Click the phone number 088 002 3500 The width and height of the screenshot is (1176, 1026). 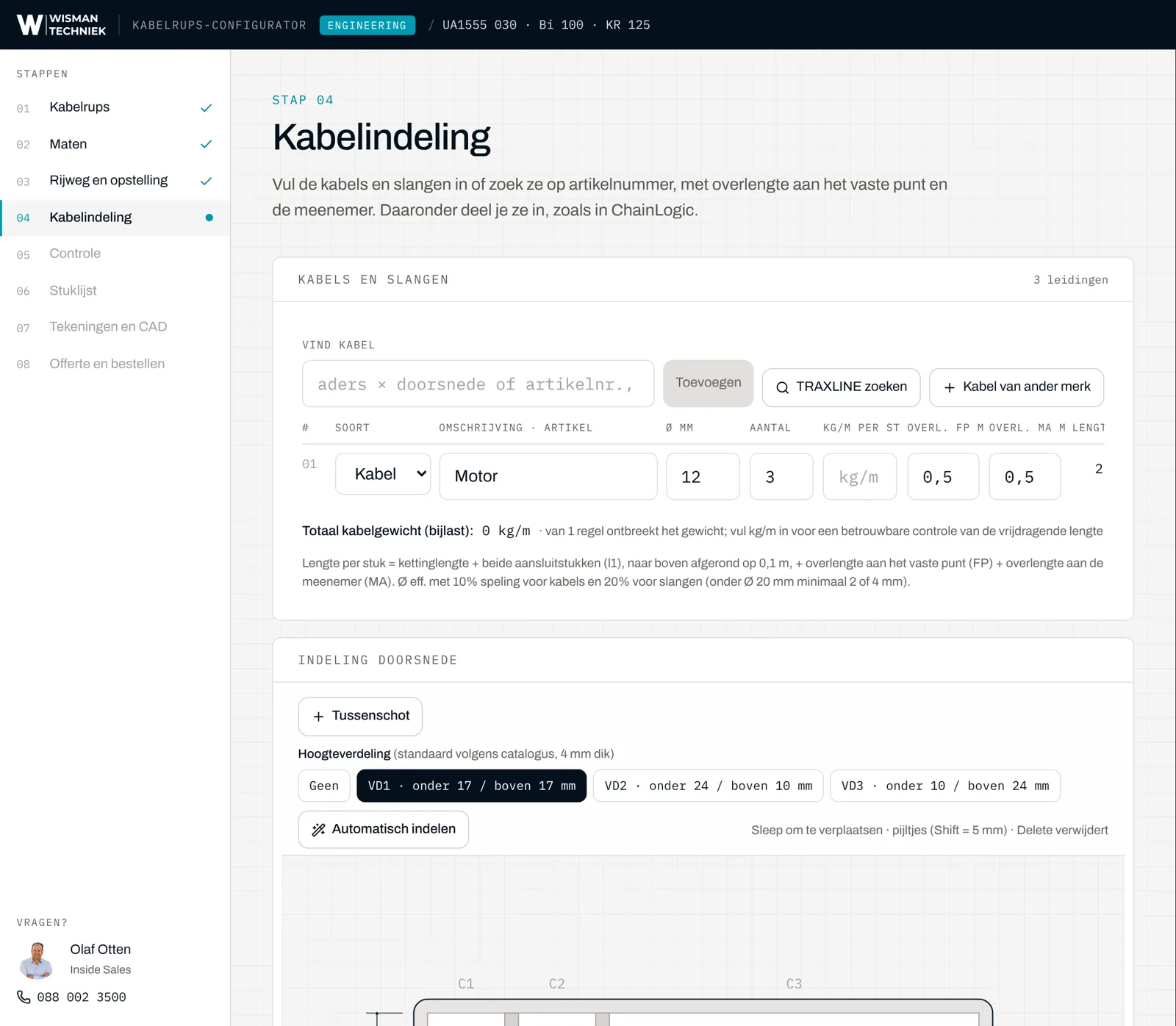pos(82,997)
